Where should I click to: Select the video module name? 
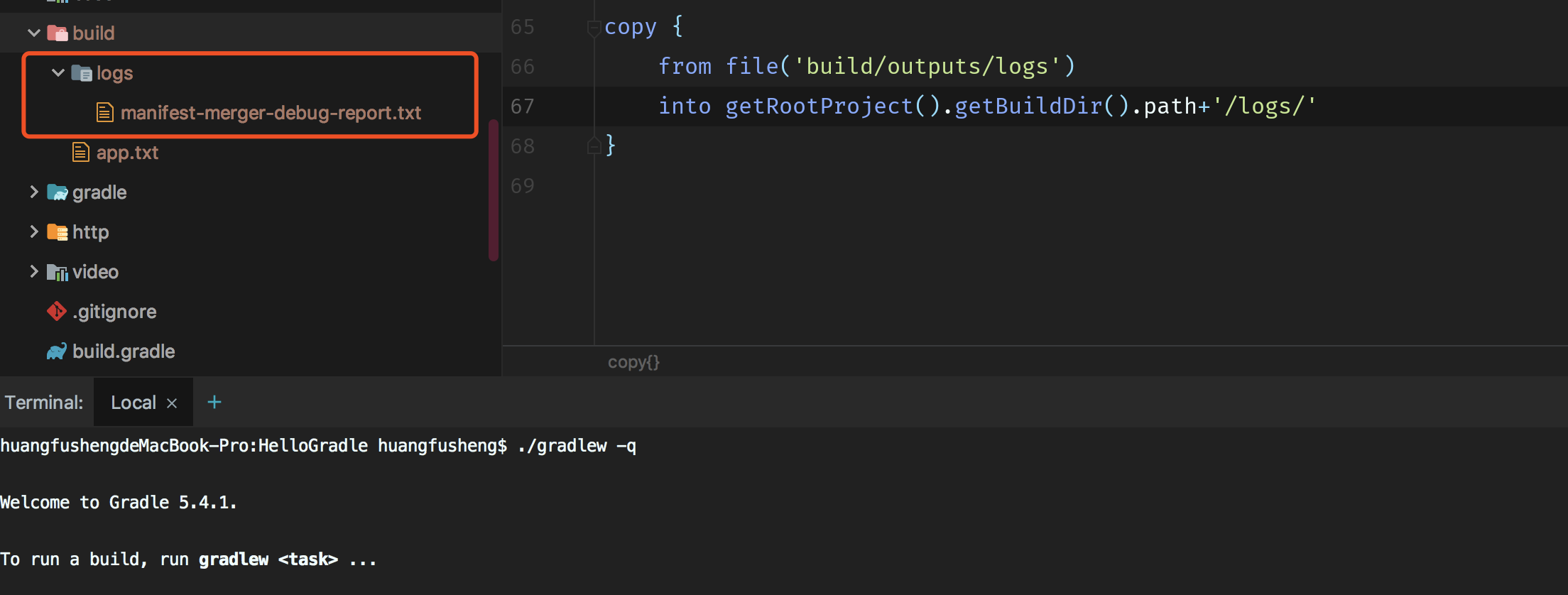[x=95, y=271]
